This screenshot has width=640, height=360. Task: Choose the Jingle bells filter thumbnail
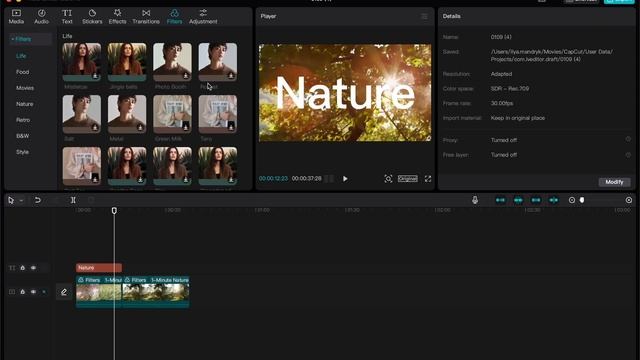click(x=127, y=62)
